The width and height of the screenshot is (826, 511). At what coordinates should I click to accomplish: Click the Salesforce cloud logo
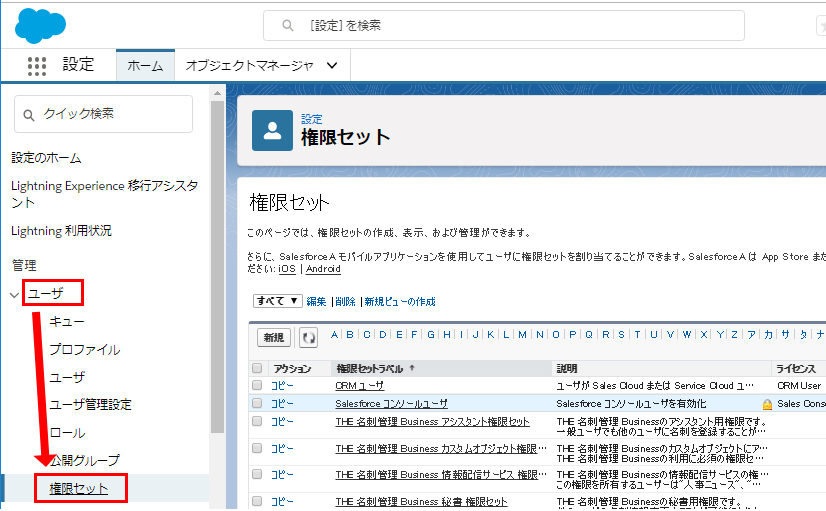(x=41, y=26)
